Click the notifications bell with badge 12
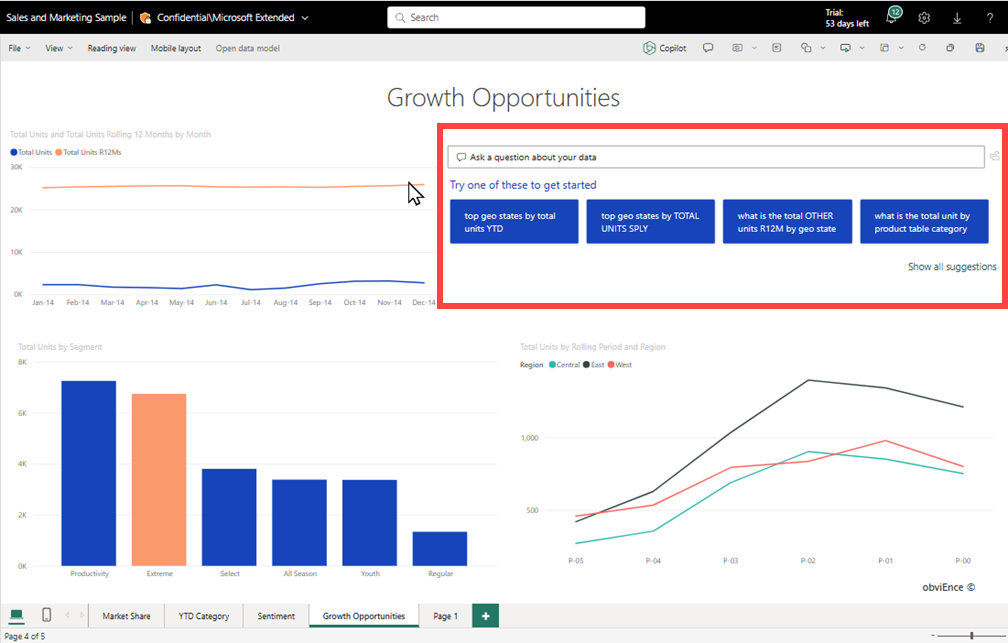The image size is (1008, 643). (890, 15)
